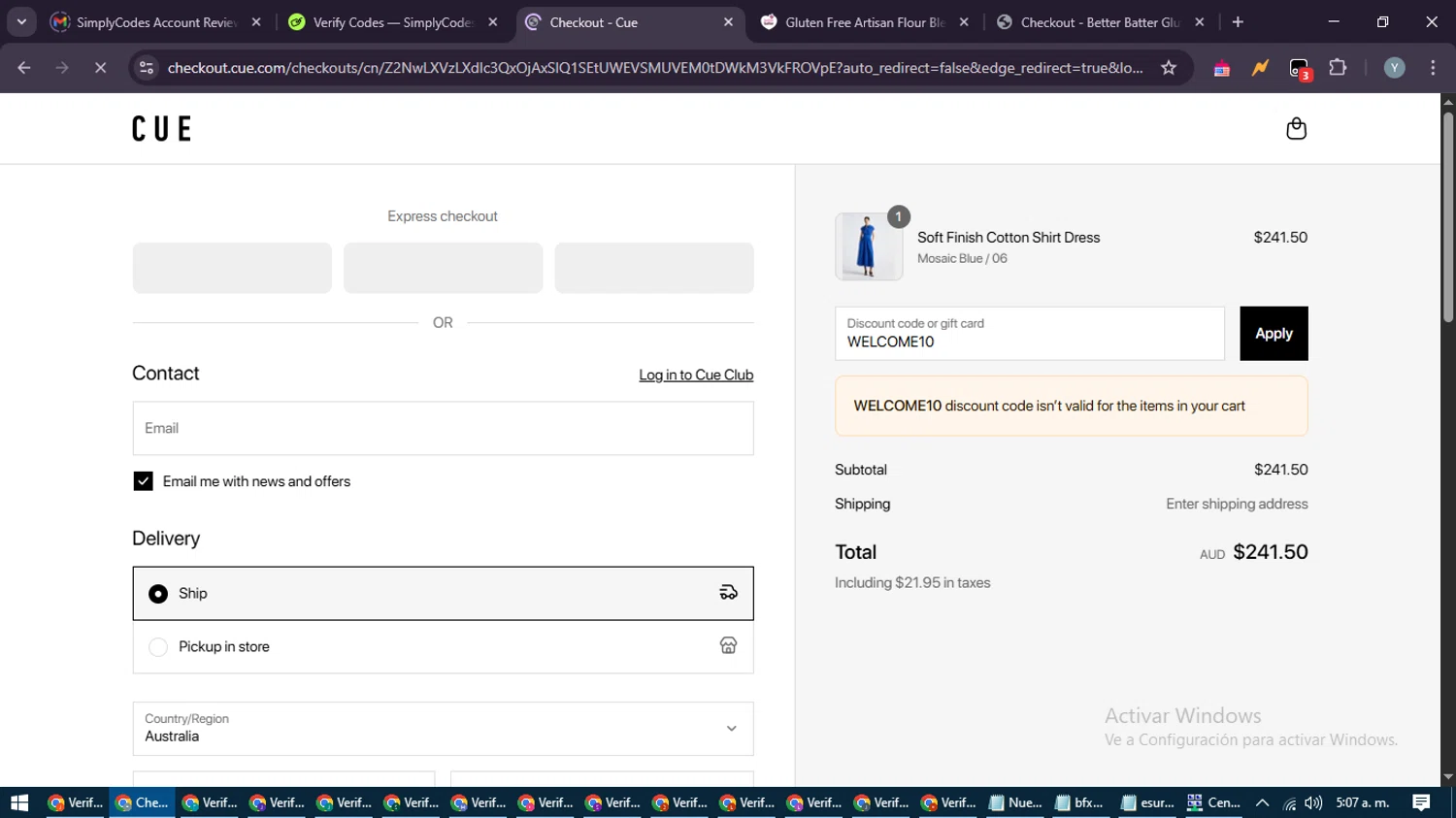Open the extension with red 3 badge
This screenshot has height=818, width=1456.
(1300, 69)
